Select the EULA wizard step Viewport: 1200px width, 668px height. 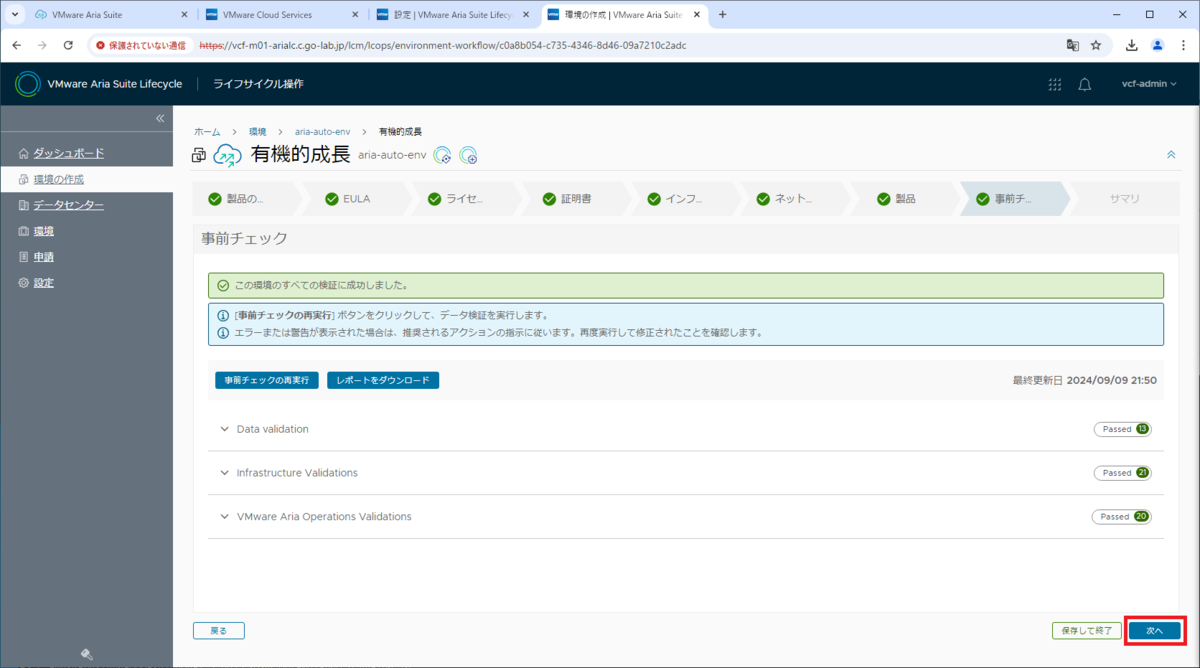(356, 199)
